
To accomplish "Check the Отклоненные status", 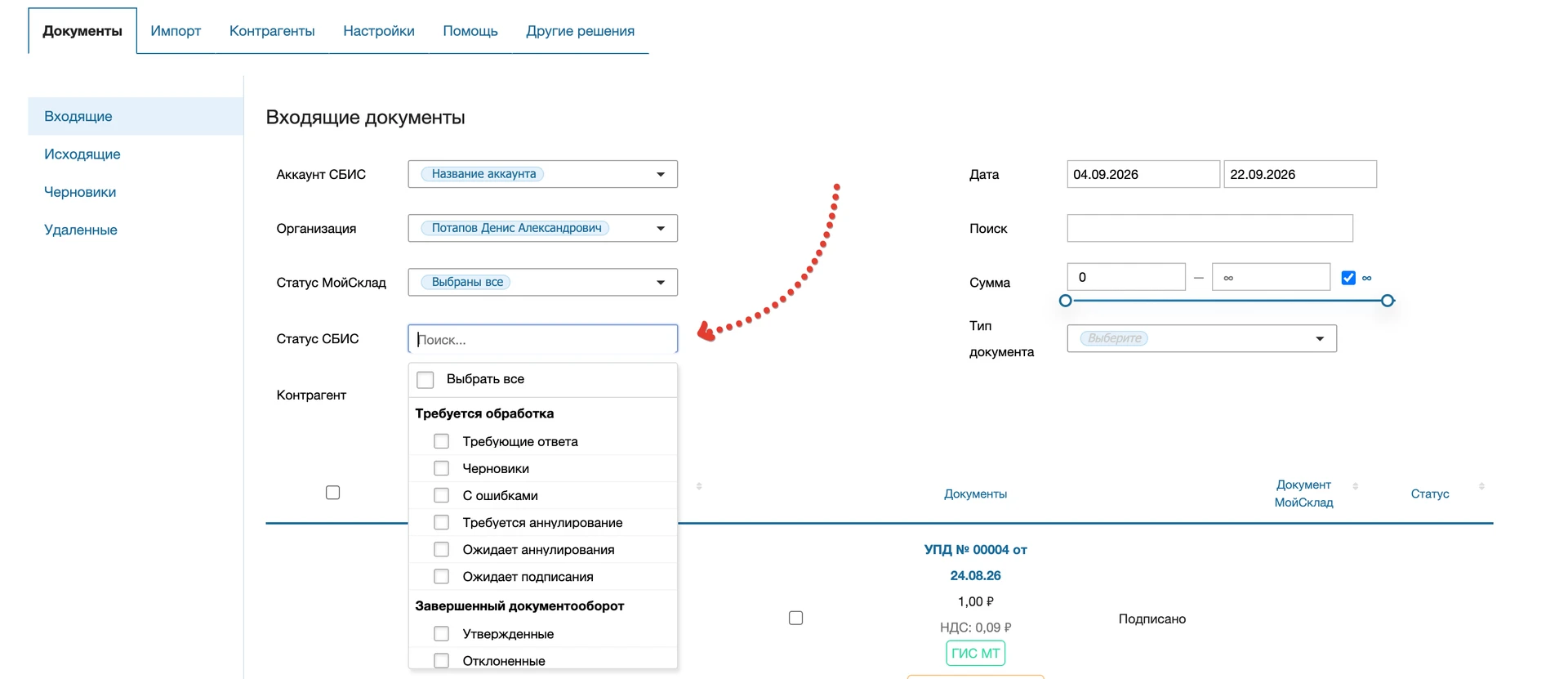I will [x=442, y=660].
